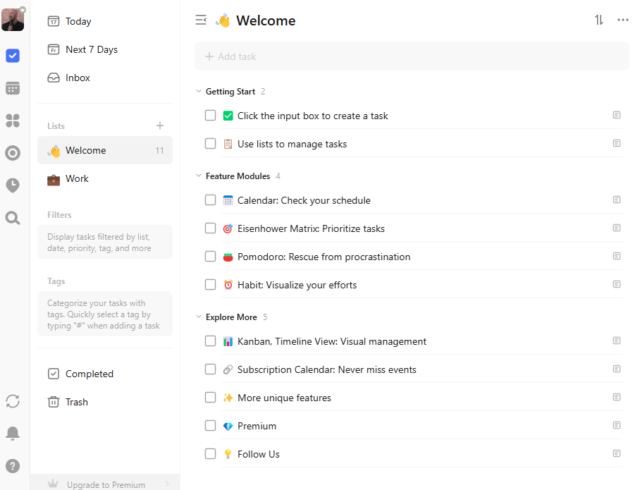
Task: Add a new list with plus button
Action: (x=160, y=125)
